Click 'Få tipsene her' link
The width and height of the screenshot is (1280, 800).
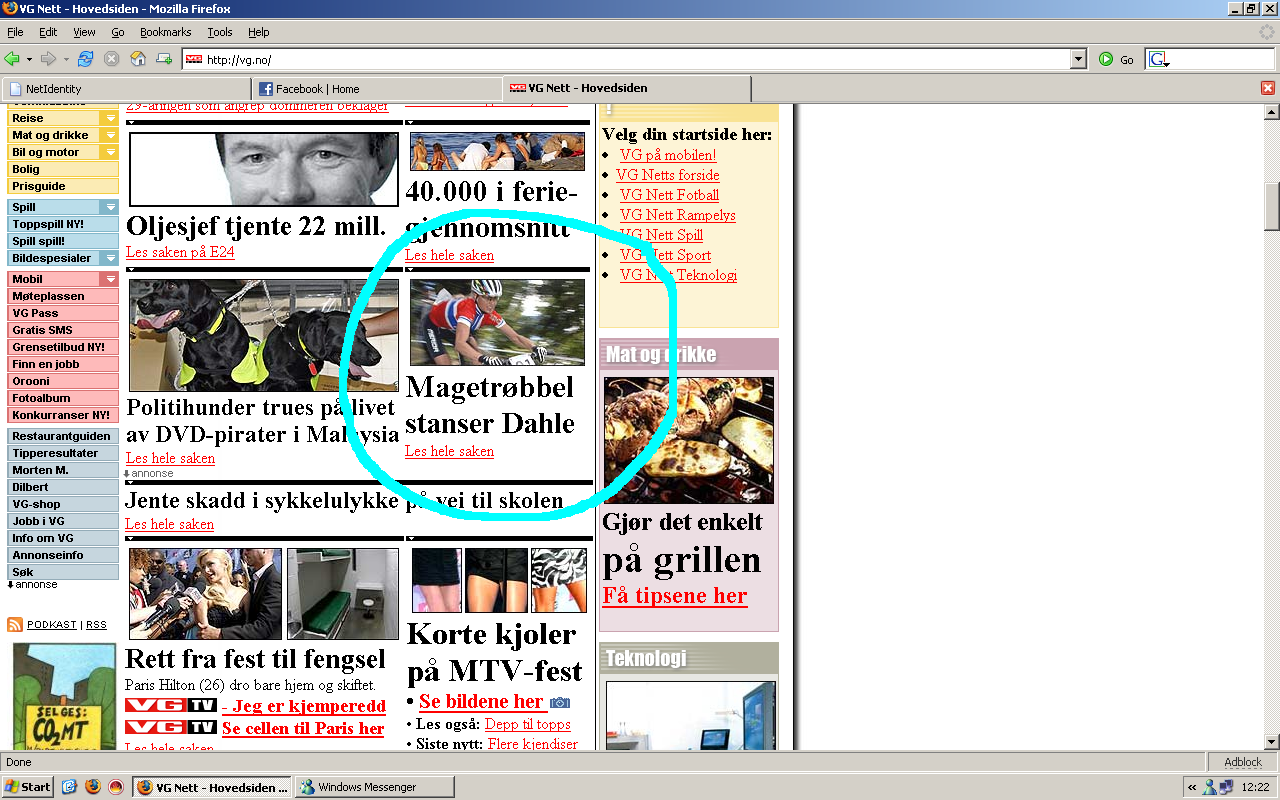click(675, 596)
